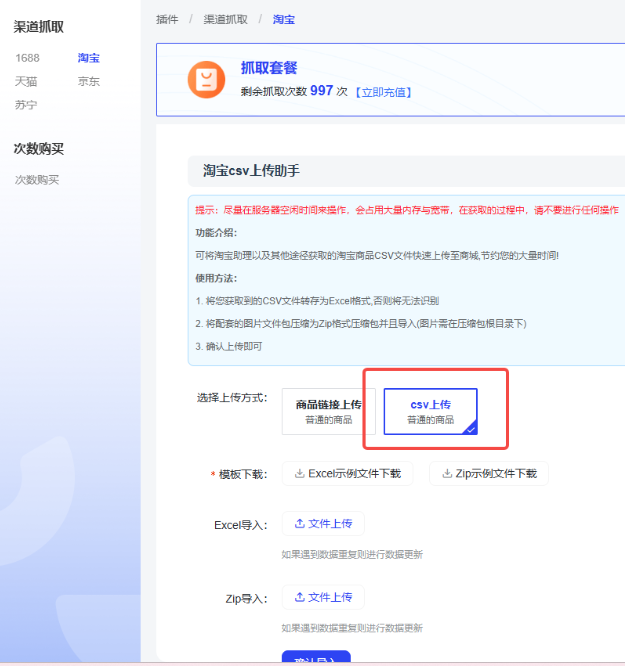625x666 pixels.
Task: Navigate to 渠道抓取 via breadcrumb
Action: (225, 19)
